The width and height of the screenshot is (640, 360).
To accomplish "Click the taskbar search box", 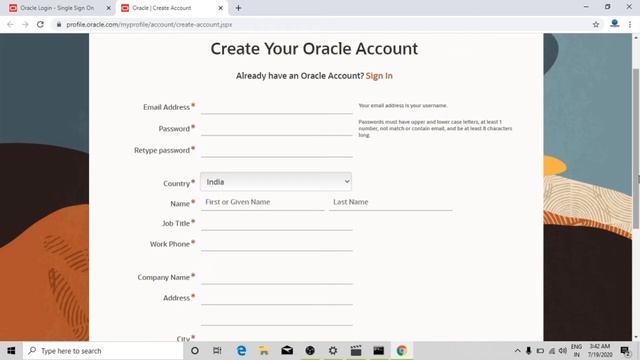I will [x=103, y=351].
